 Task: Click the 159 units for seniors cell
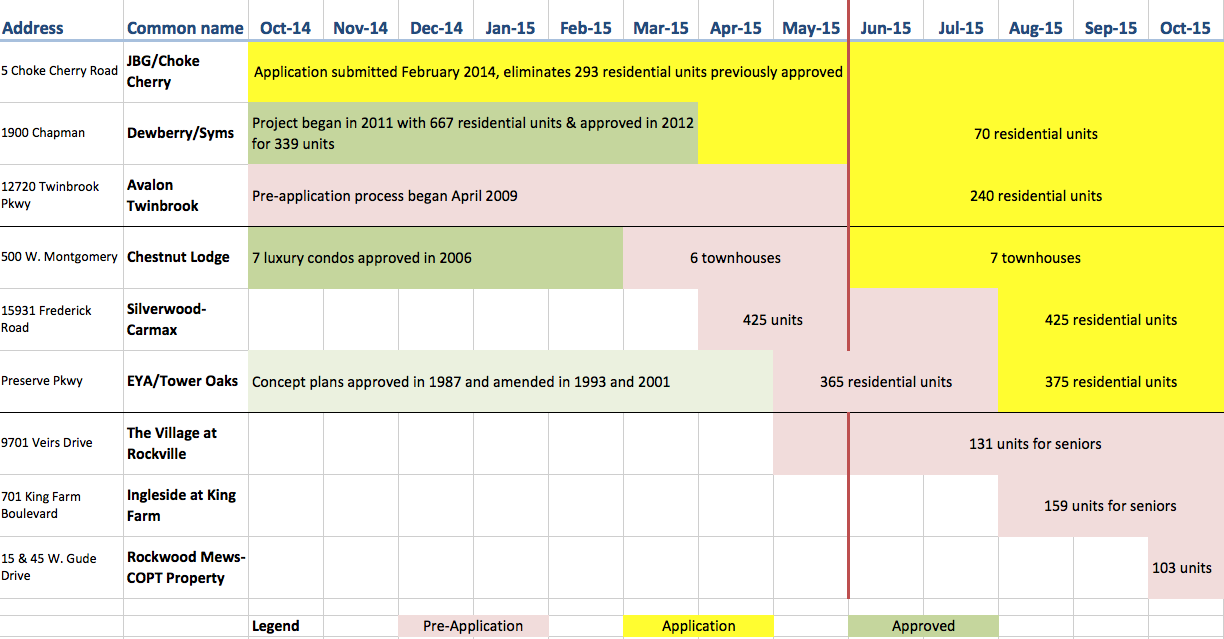(x=1110, y=506)
